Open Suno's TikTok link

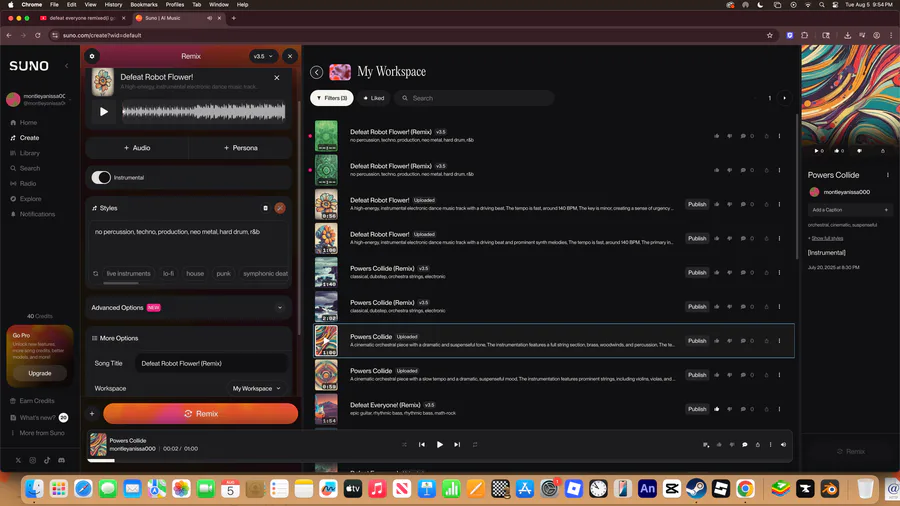47,460
